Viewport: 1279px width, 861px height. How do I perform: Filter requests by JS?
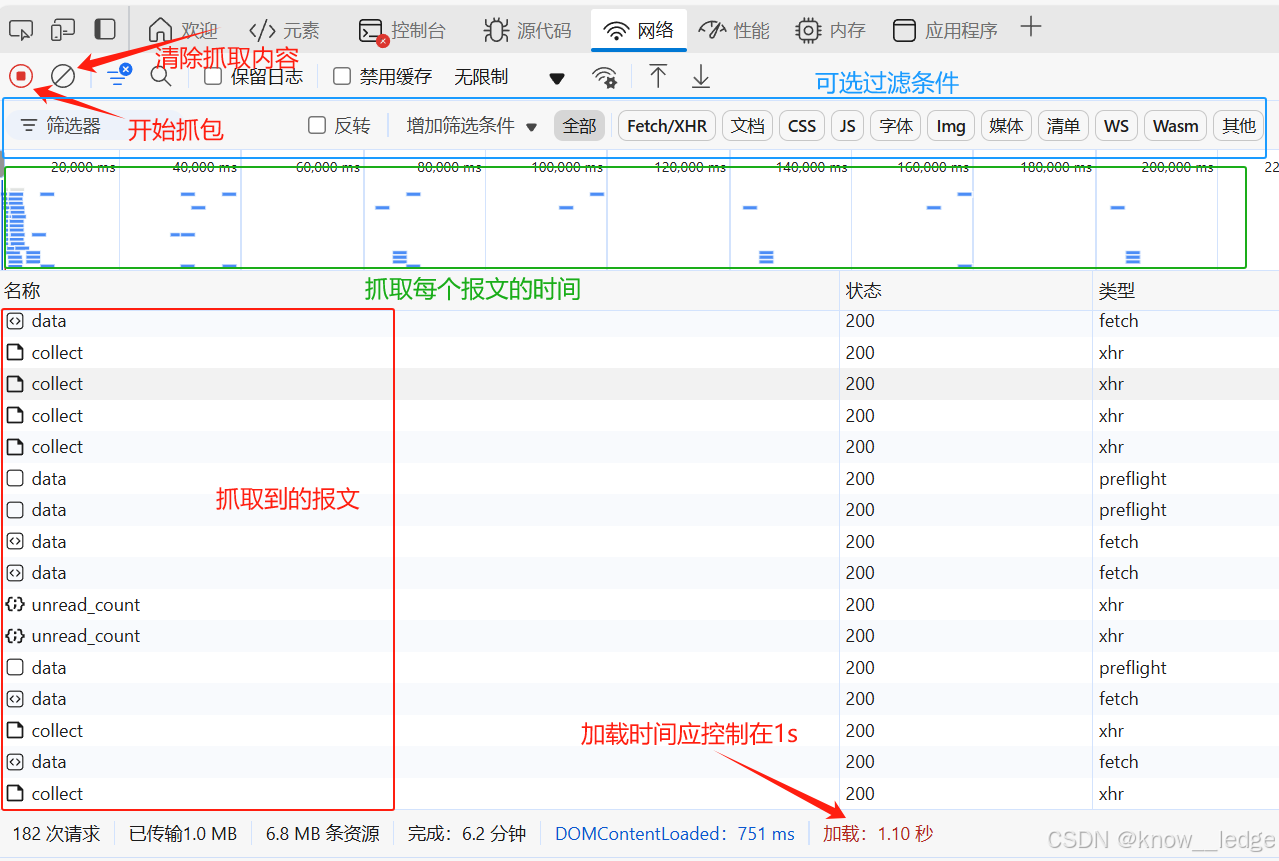[847, 126]
